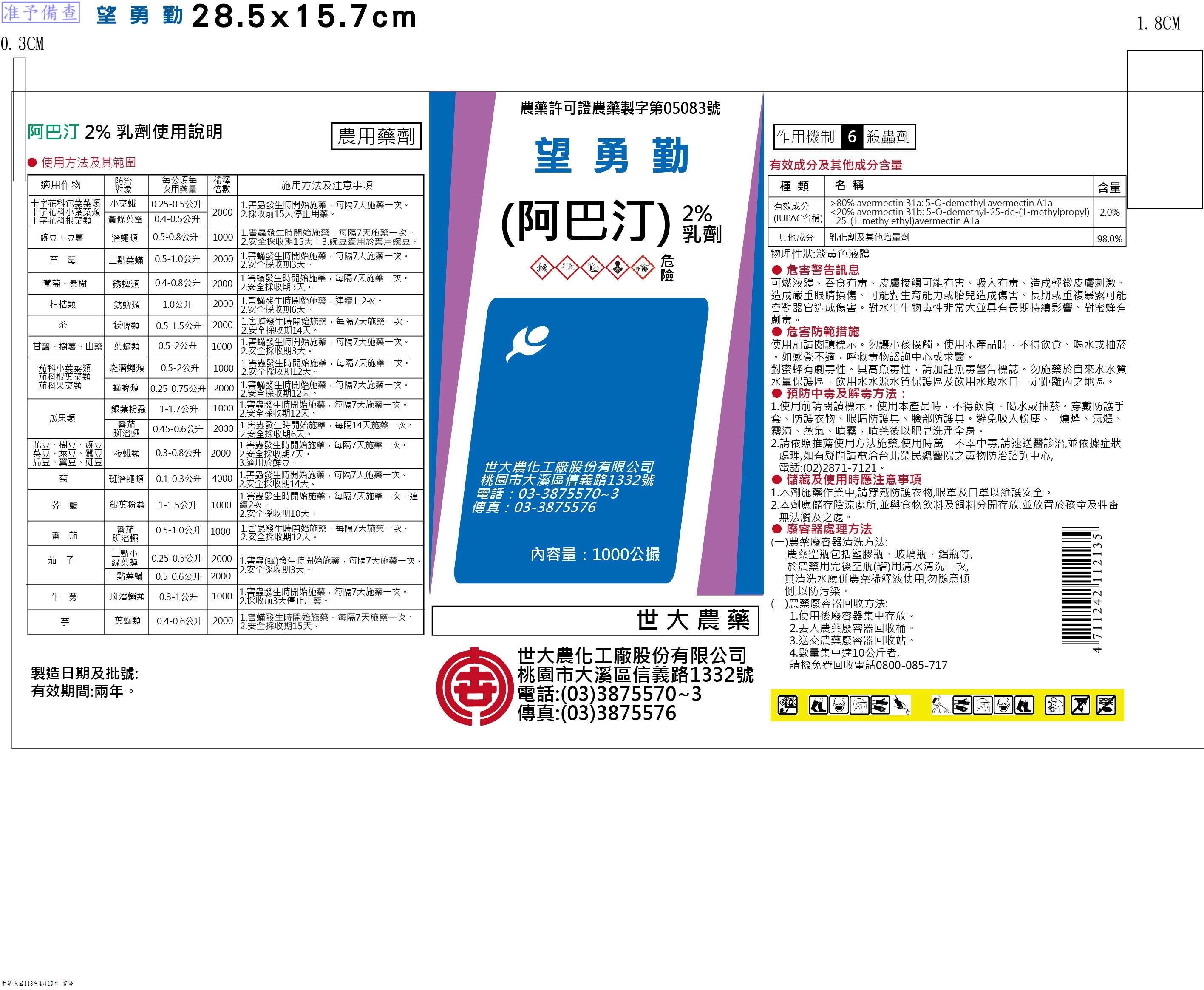Click the 牛蒡 crop cell

[64, 597]
